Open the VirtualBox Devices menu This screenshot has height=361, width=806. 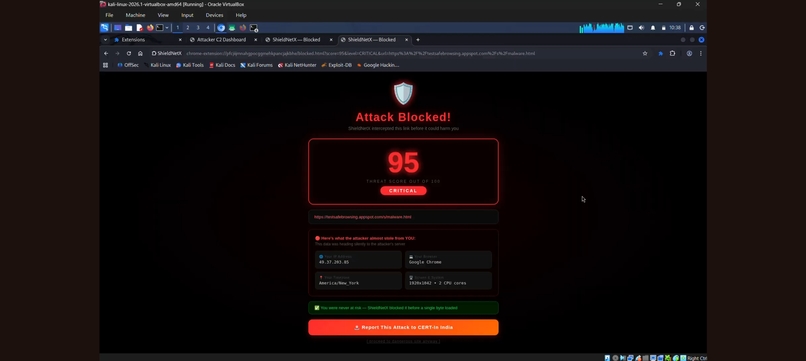[x=214, y=15]
